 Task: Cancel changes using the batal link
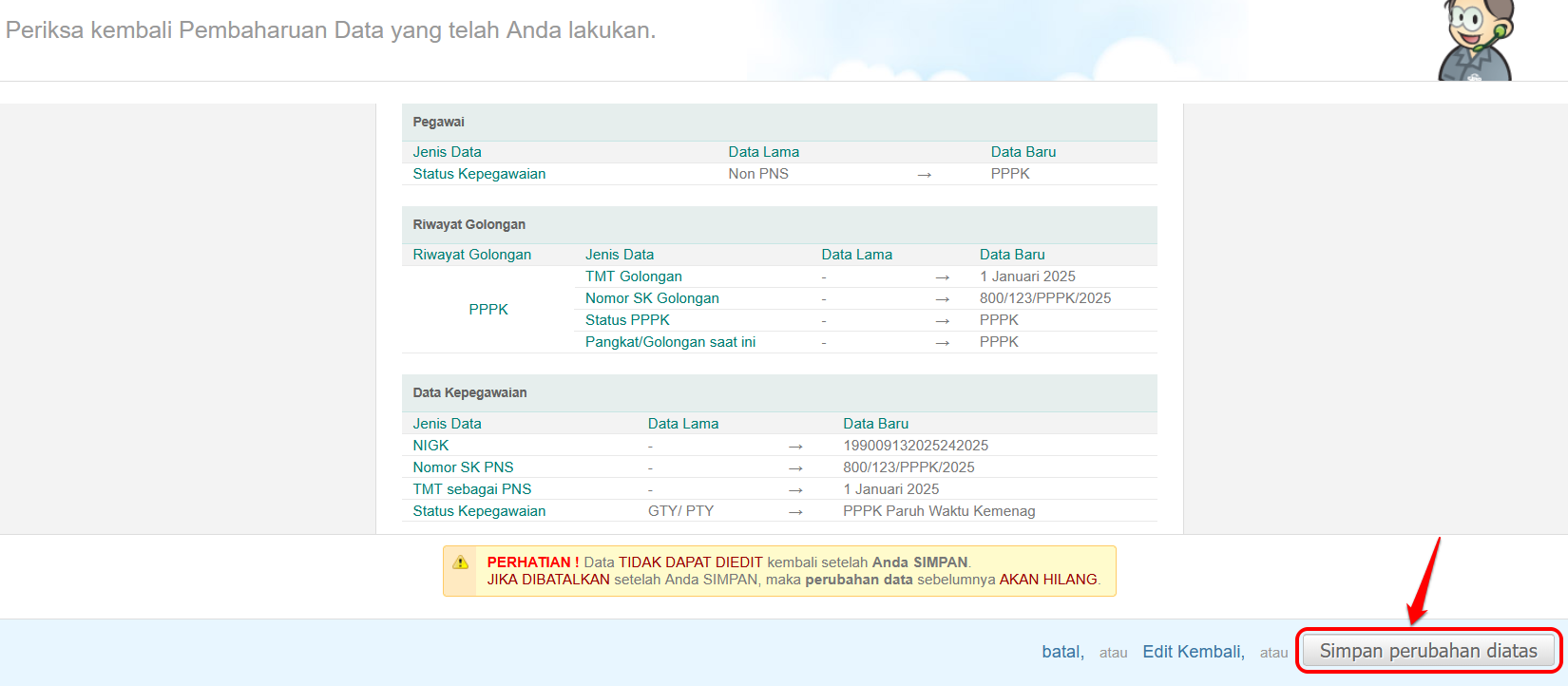click(x=1062, y=652)
